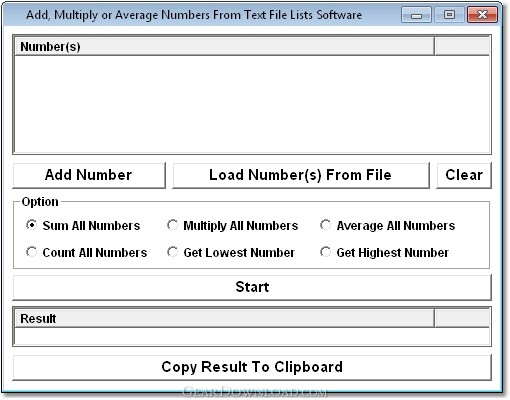
Task: Click the Add Number button
Action: [x=89, y=175]
